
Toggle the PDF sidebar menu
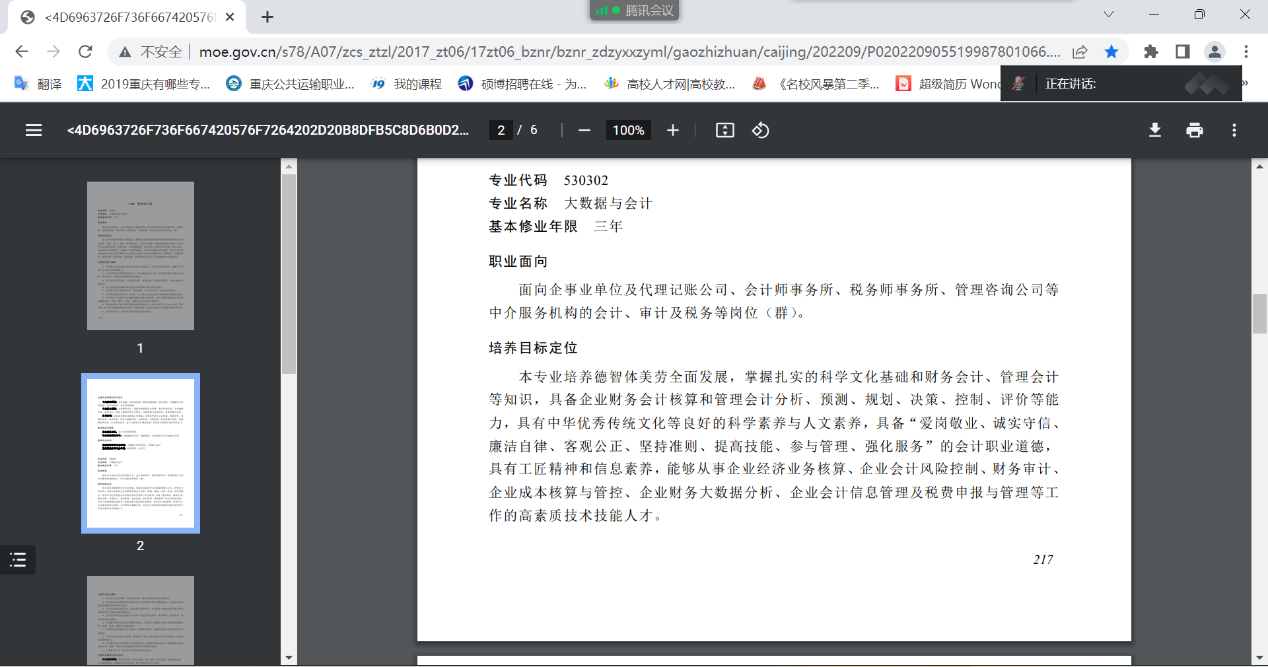(34, 130)
